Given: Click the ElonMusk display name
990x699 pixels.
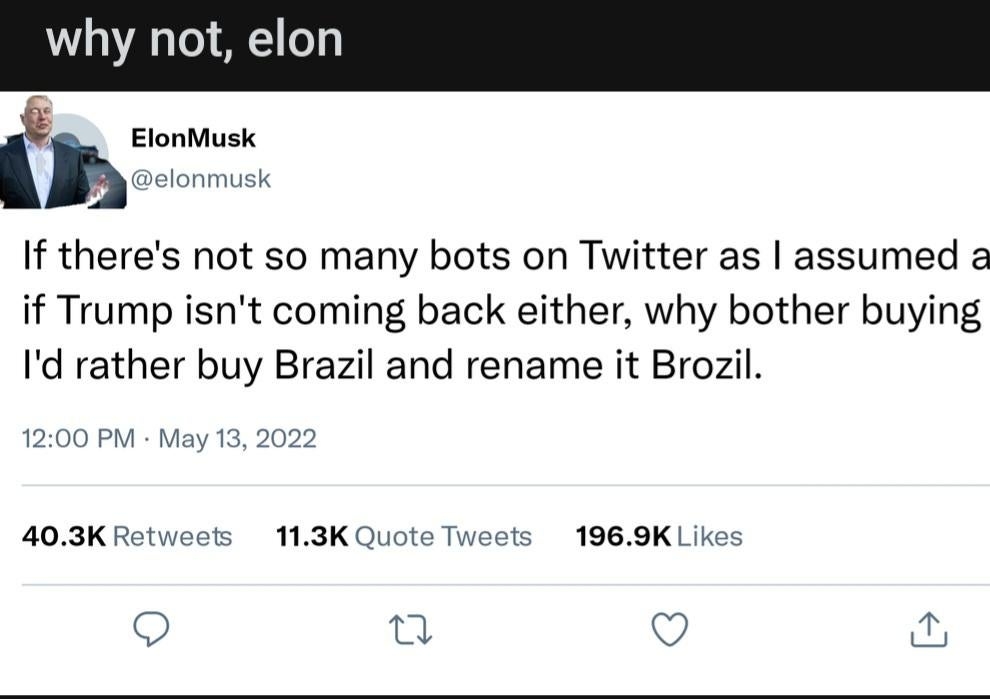Looking at the screenshot, I should click(192, 137).
